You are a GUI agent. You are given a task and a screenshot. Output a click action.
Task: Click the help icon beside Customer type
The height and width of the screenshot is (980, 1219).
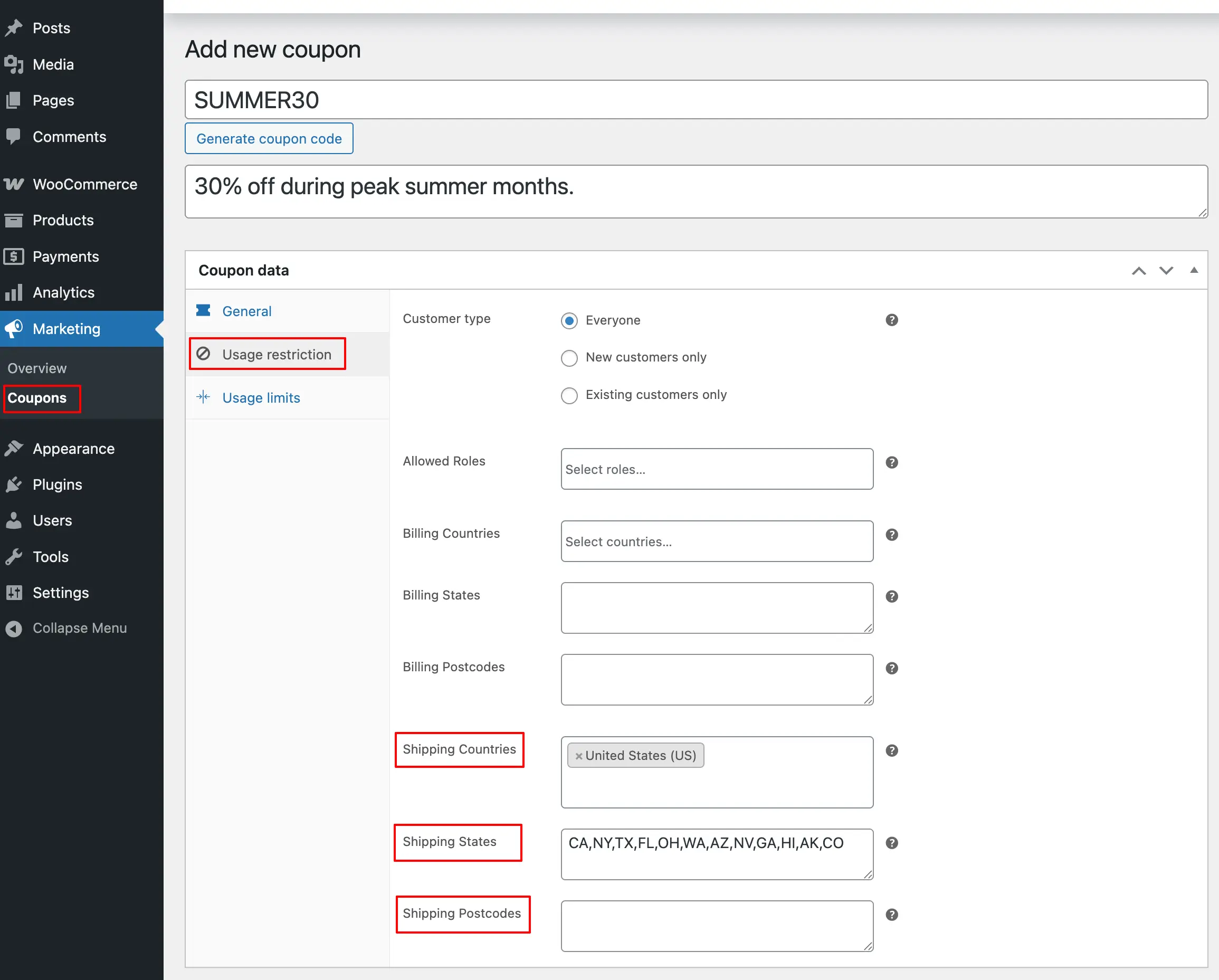(x=892, y=319)
